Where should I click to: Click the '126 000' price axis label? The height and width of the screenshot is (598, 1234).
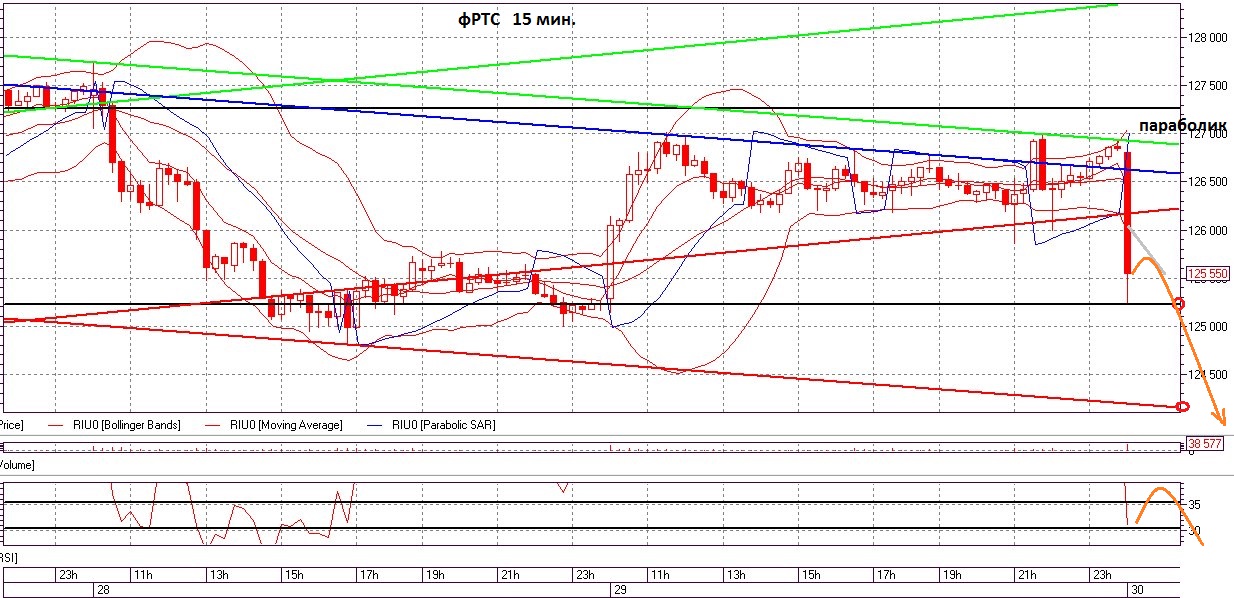tap(1206, 230)
